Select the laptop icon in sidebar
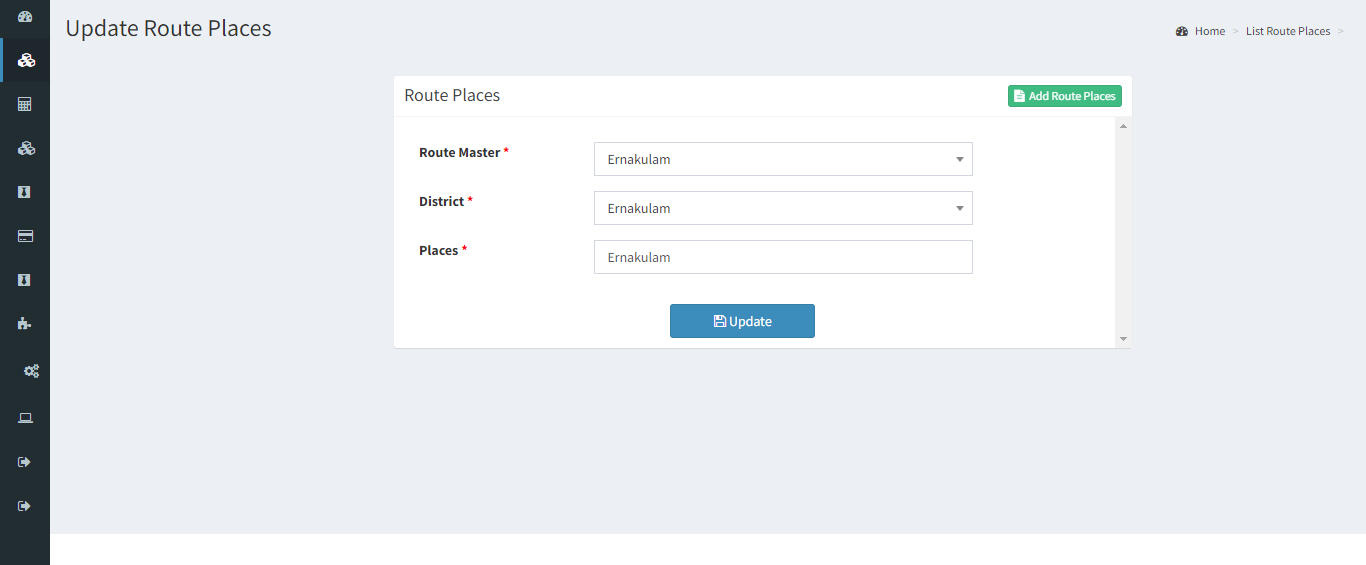This screenshot has width=1366, height=565. tap(25, 418)
